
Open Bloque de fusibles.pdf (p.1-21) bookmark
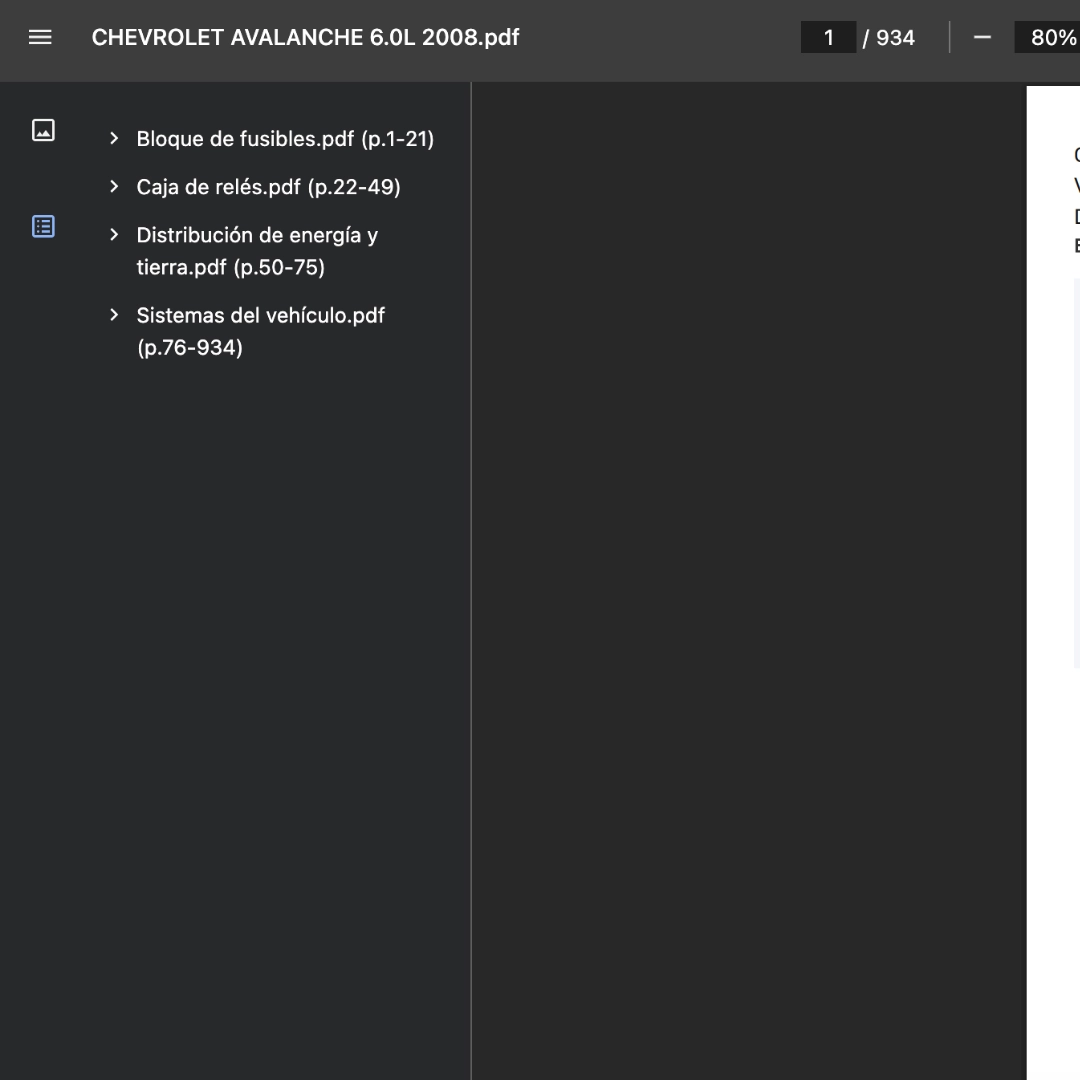[x=285, y=139]
